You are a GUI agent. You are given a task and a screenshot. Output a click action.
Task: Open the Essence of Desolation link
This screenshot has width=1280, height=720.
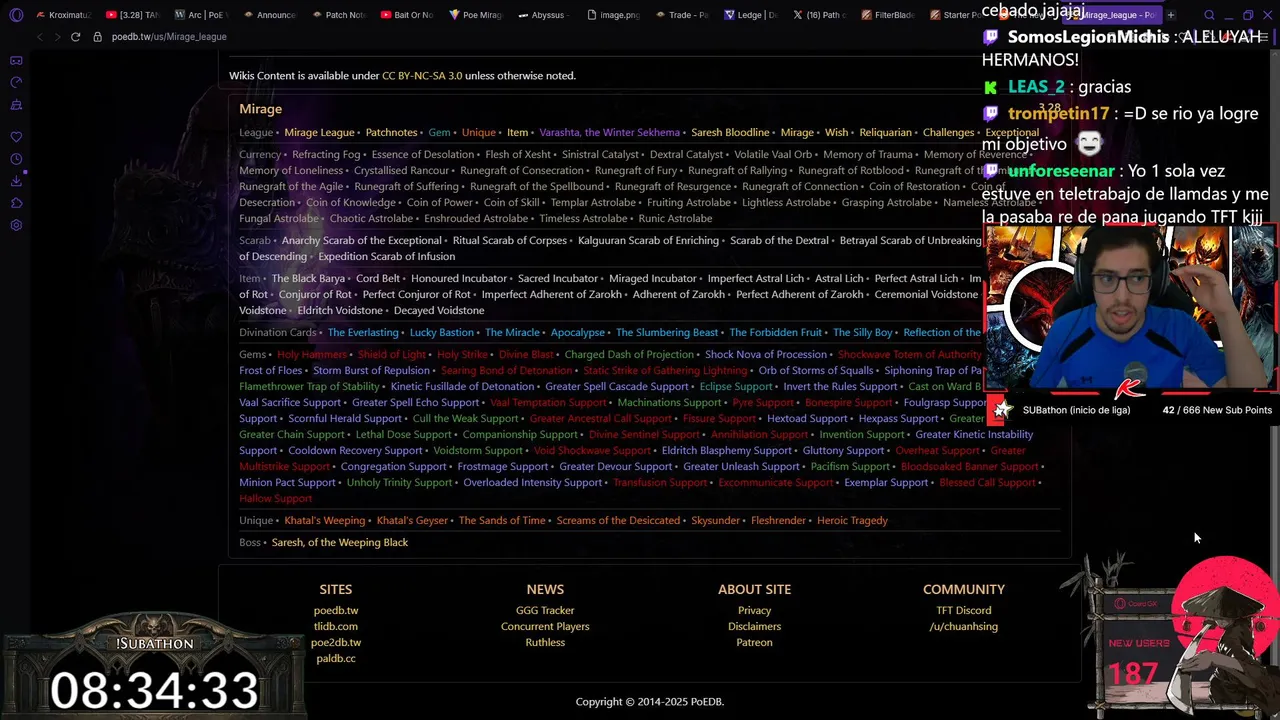click(x=423, y=155)
